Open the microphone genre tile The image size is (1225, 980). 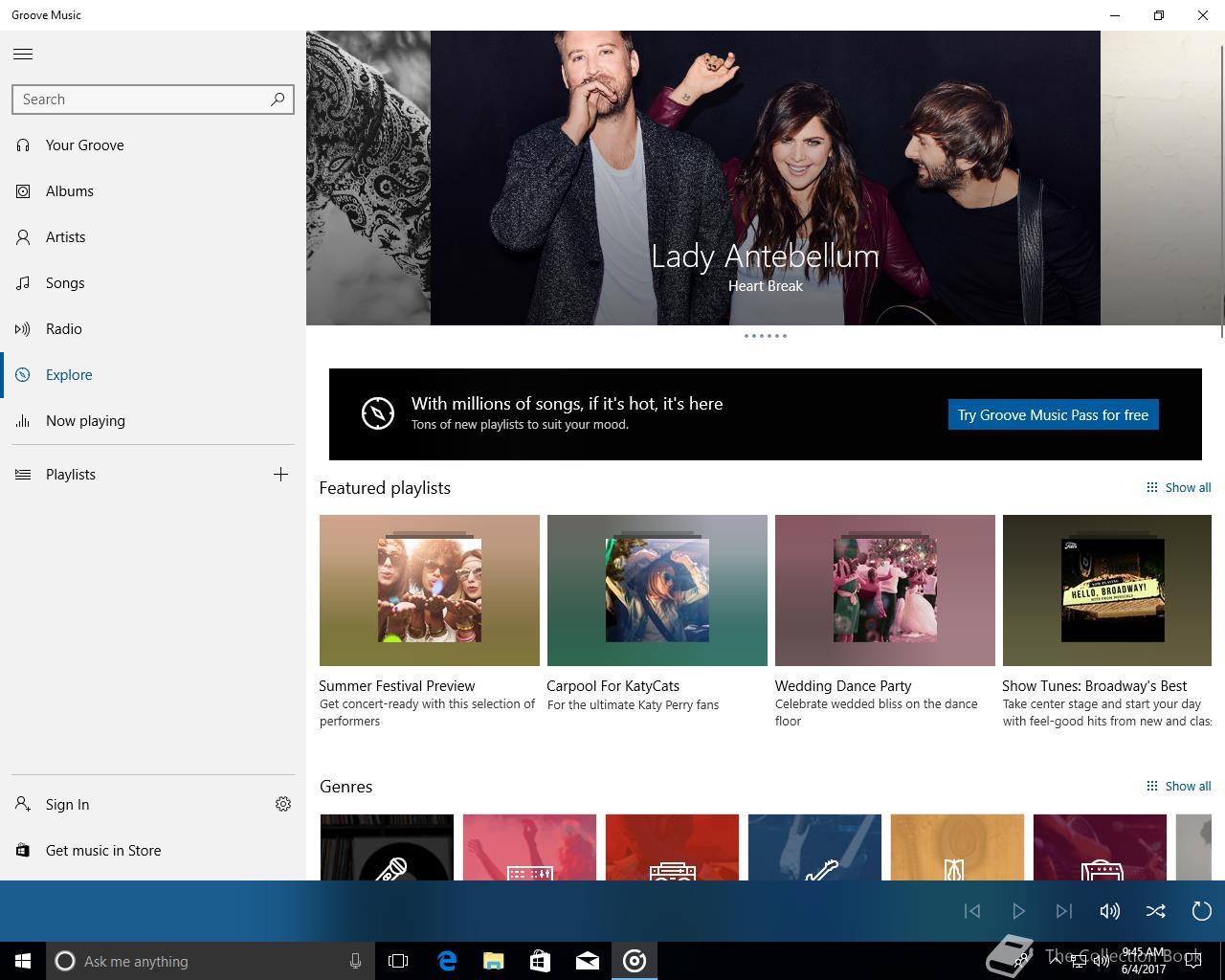coord(387,848)
